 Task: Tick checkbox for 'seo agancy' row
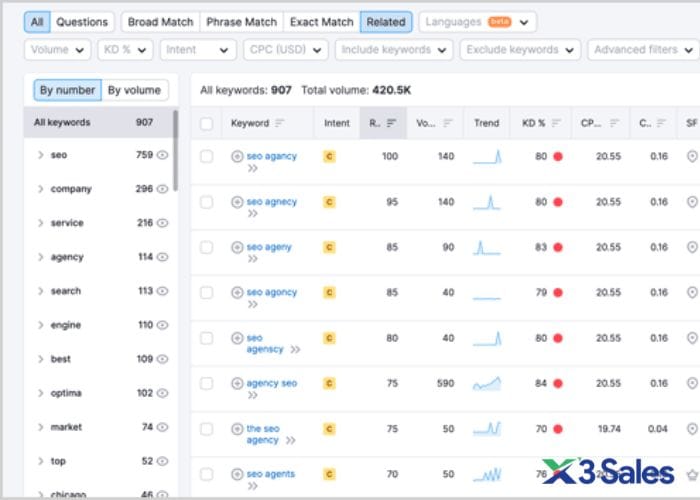pyautogui.click(x=206, y=157)
